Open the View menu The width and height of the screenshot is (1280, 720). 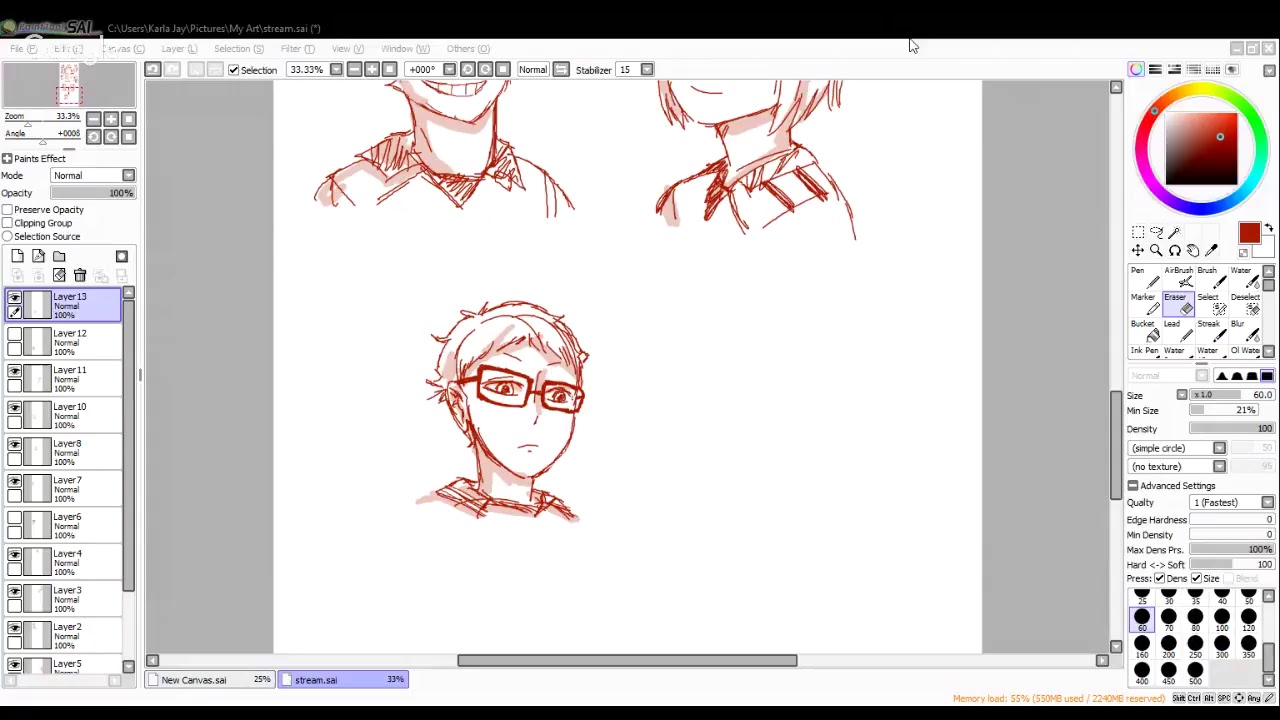347,49
